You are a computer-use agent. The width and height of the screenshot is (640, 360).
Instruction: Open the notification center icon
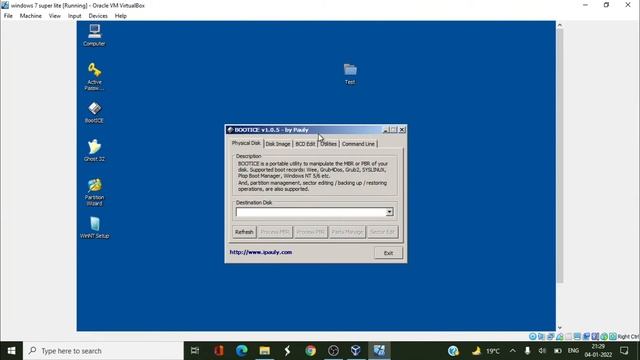(x=624, y=351)
